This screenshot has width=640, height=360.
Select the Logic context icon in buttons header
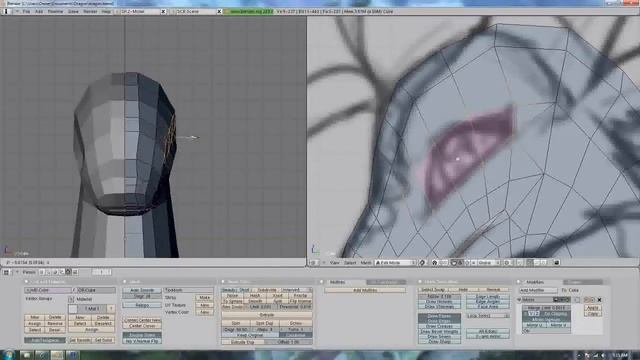(42, 272)
